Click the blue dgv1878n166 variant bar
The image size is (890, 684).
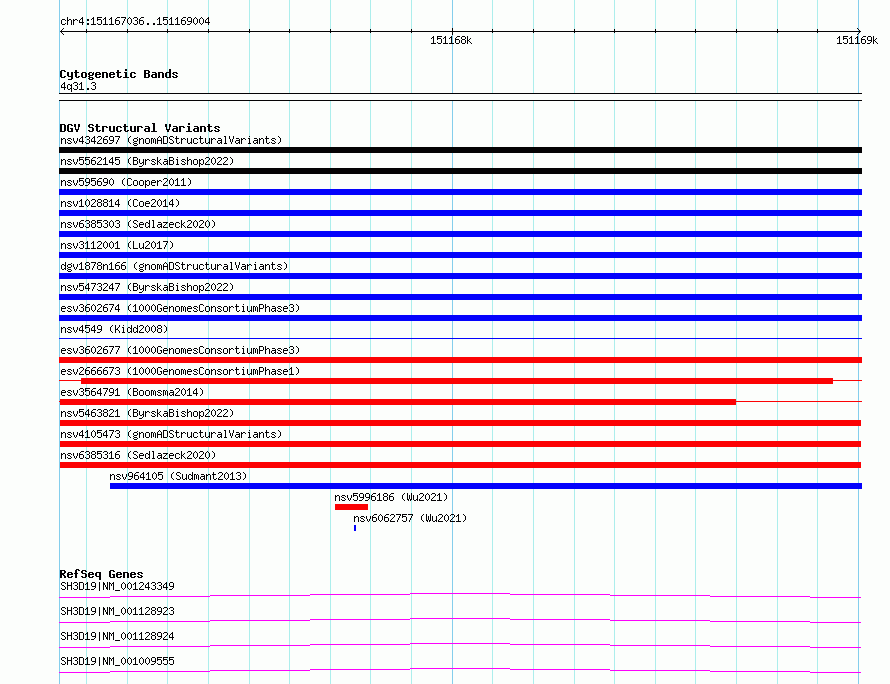(x=460, y=276)
